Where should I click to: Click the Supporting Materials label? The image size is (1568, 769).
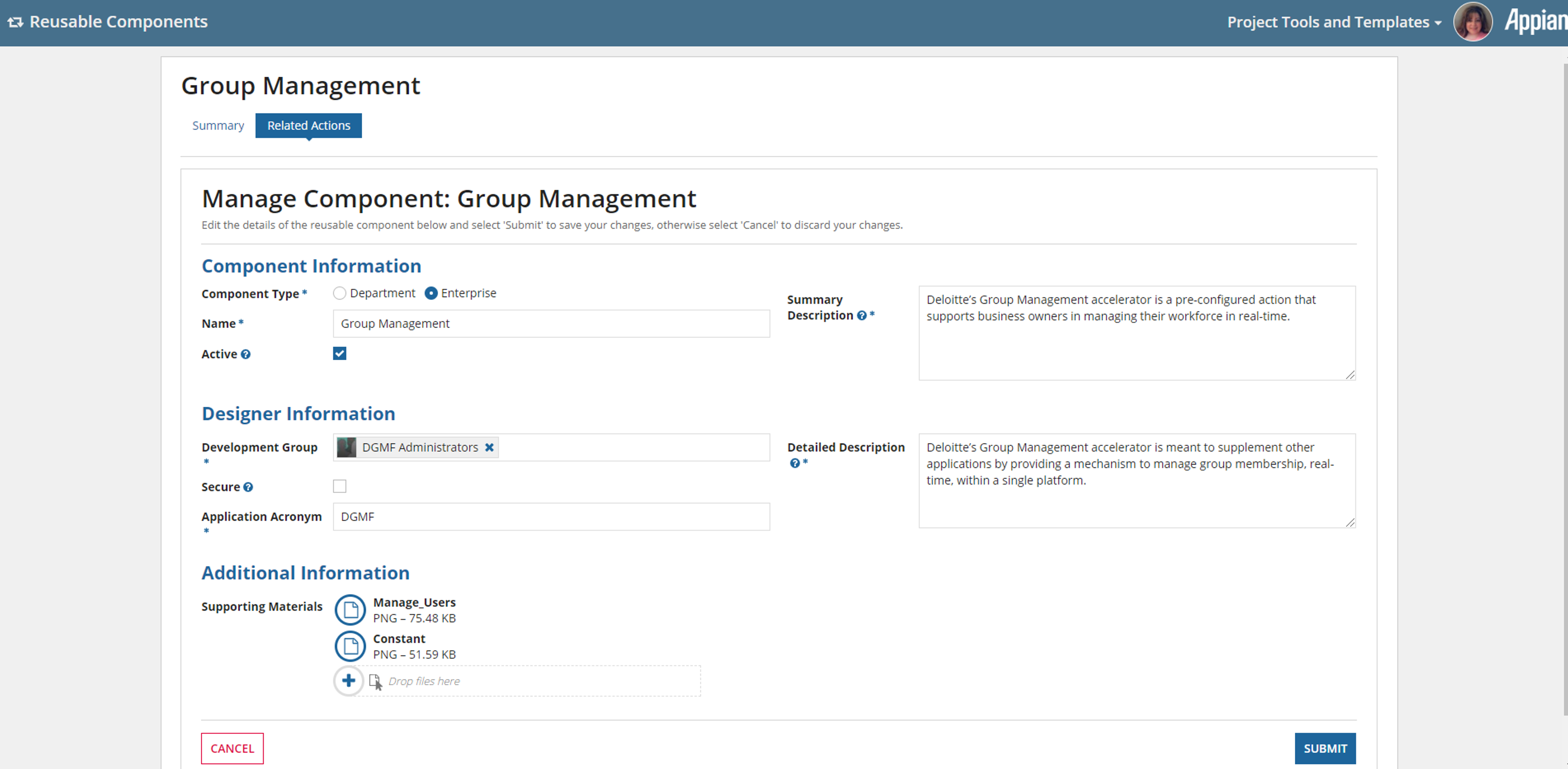pyautogui.click(x=262, y=606)
